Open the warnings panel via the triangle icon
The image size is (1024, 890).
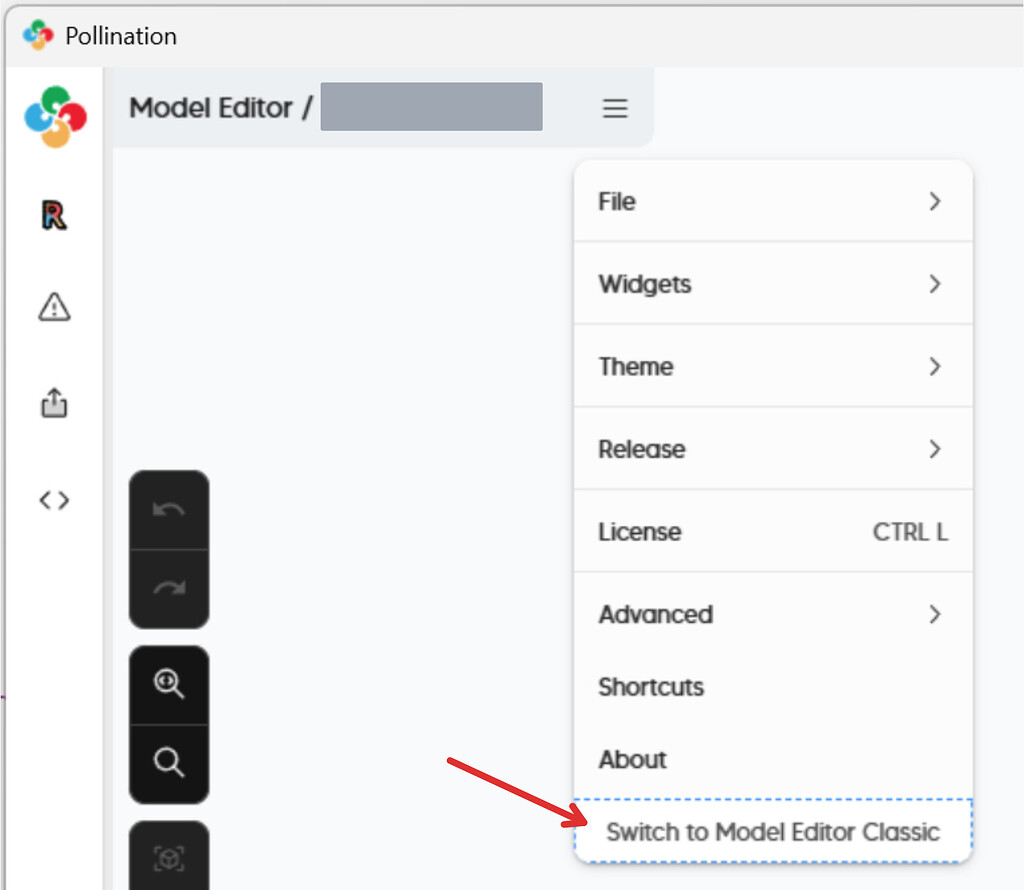tap(54, 307)
